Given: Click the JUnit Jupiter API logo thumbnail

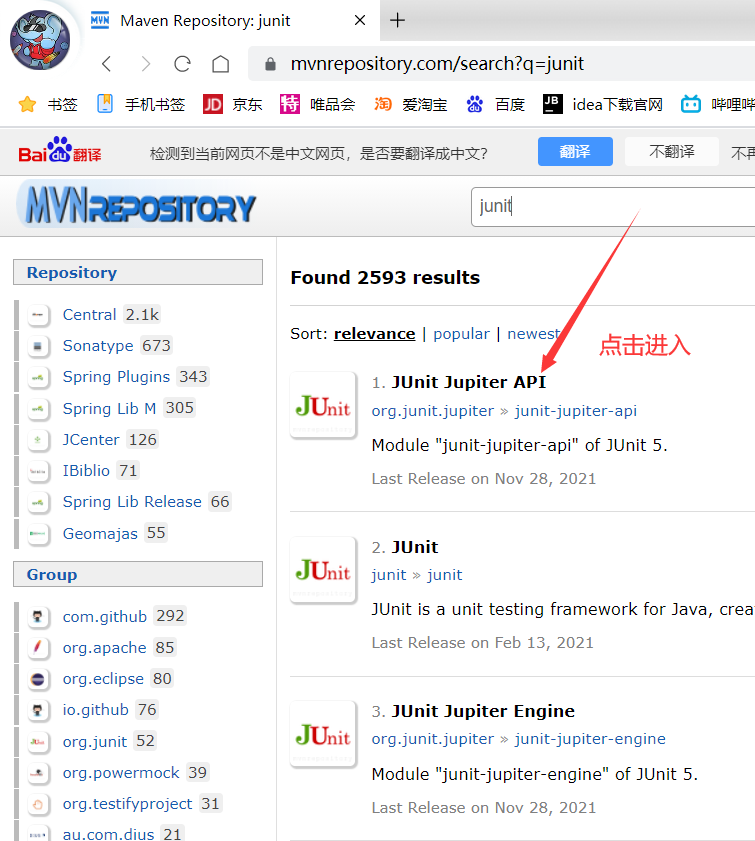Looking at the screenshot, I should click(x=323, y=405).
